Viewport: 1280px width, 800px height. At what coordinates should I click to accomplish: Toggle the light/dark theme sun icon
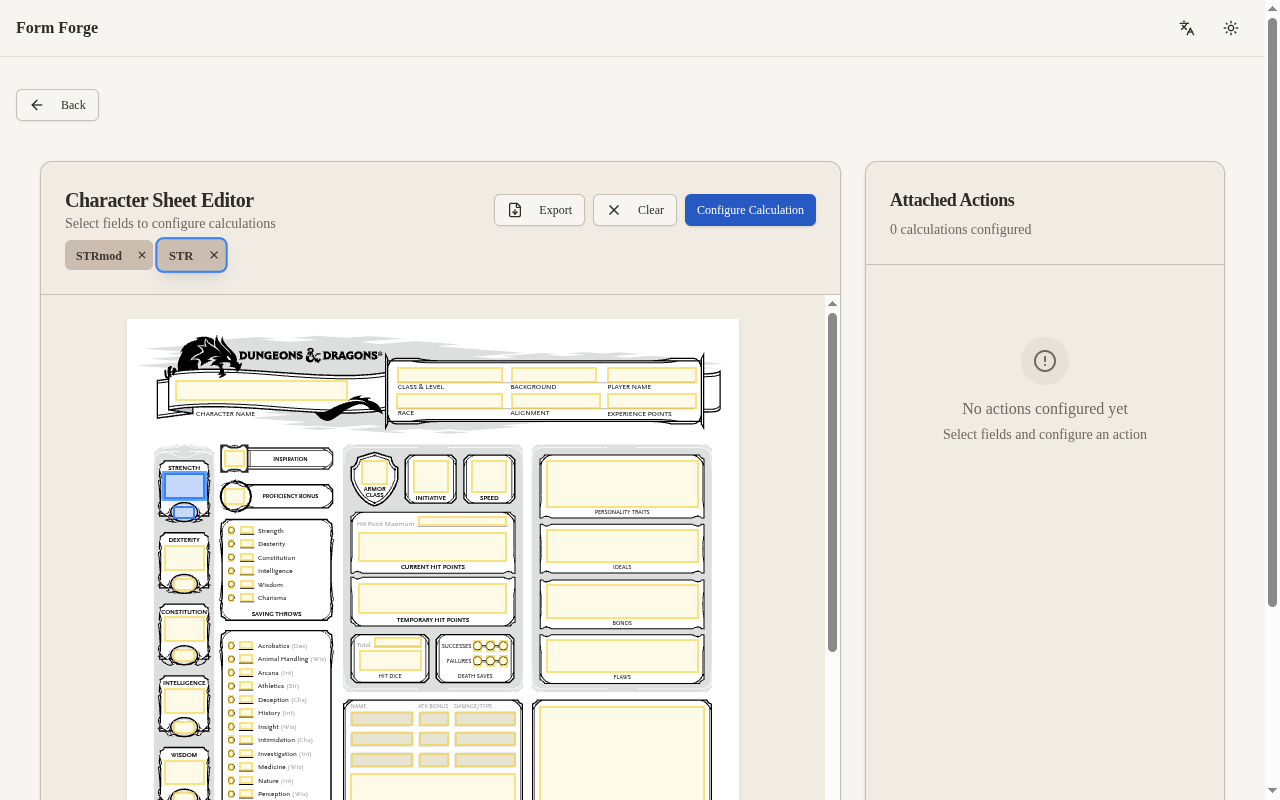point(1231,28)
